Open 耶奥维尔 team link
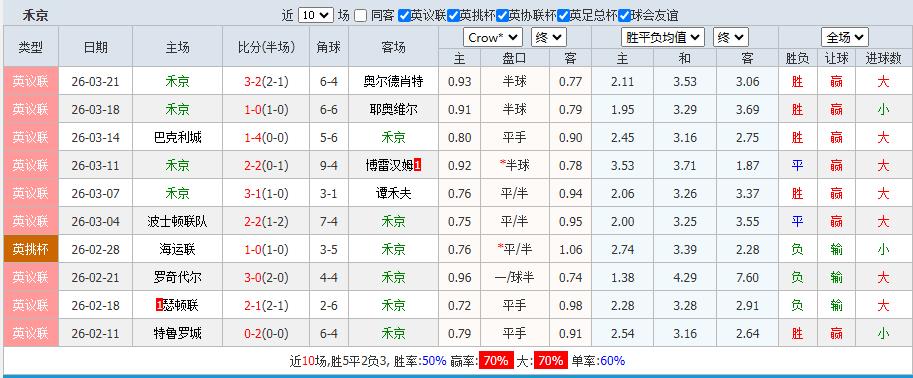 pos(393,109)
